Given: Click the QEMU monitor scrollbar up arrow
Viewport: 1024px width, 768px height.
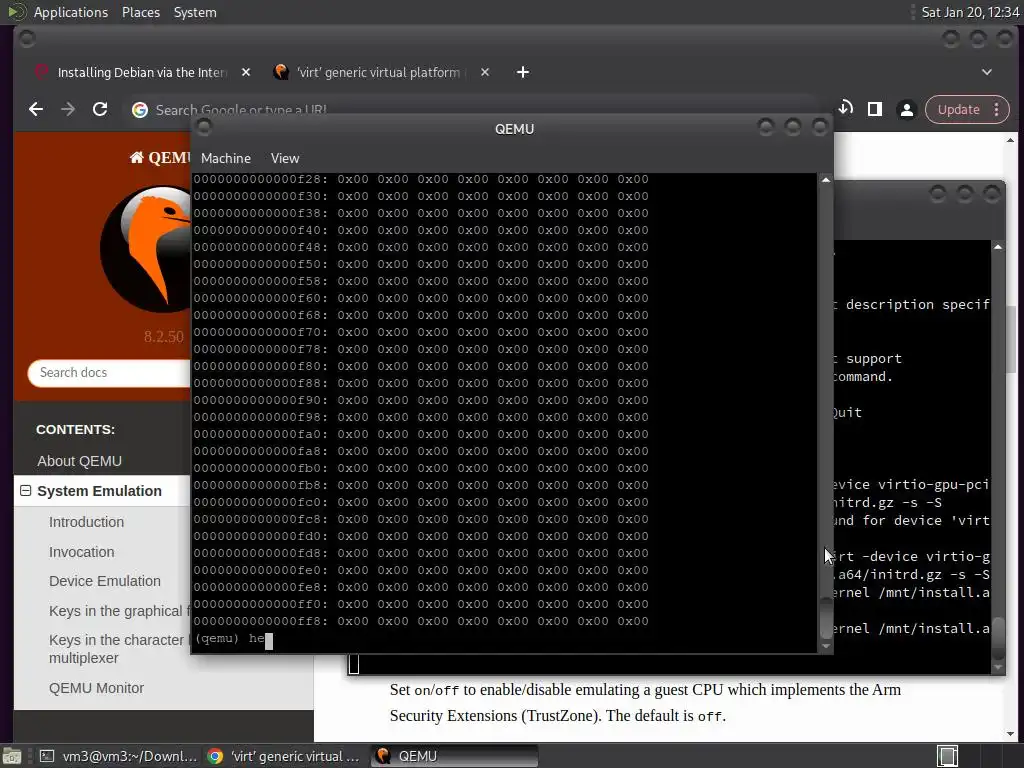Looking at the screenshot, I should pyautogui.click(x=825, y=180).
